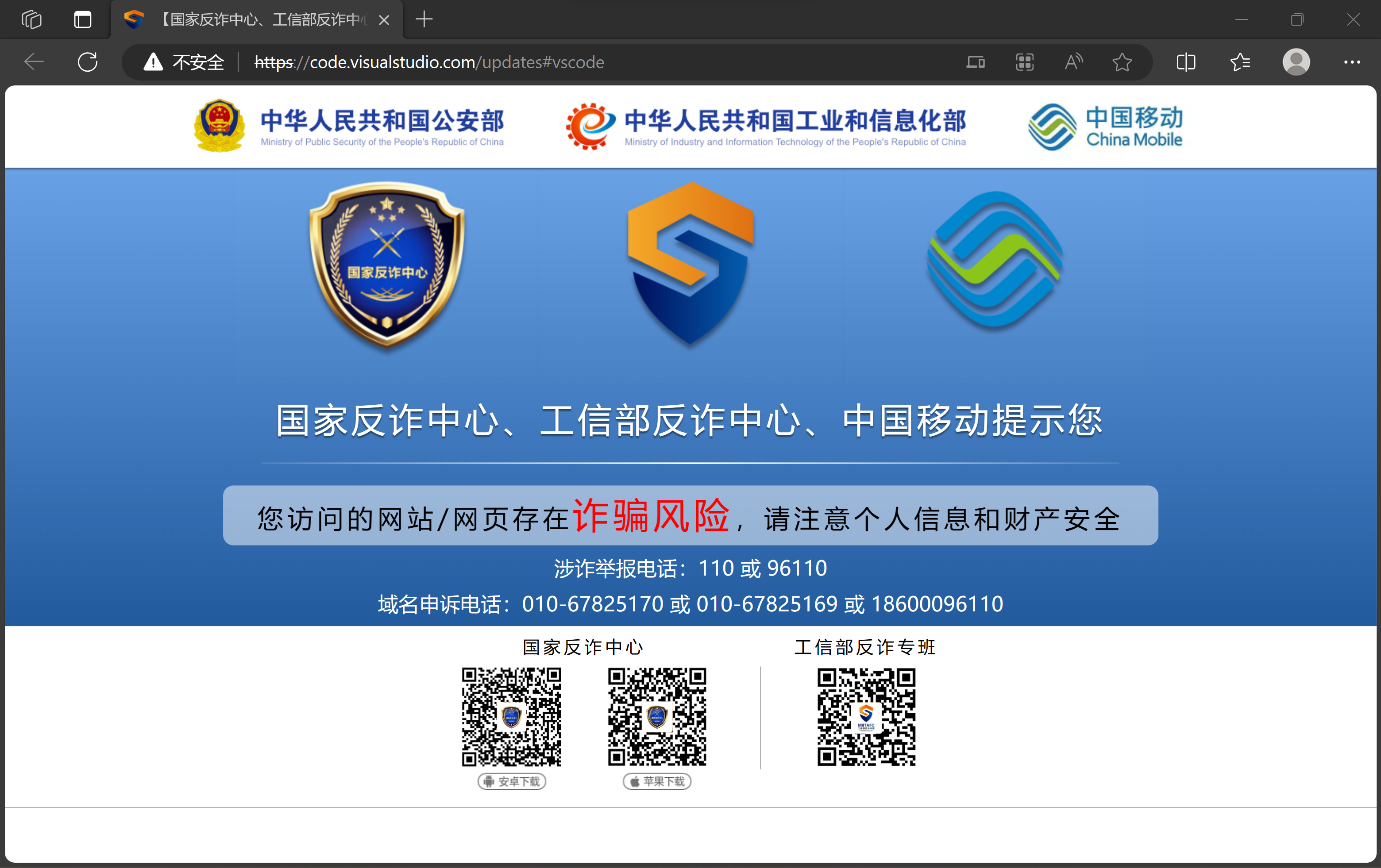The height and width of the screenshot is (868, 1381).
Task: Click the 工信部反诈专班 QR code
Action: (x=866, y=717)
